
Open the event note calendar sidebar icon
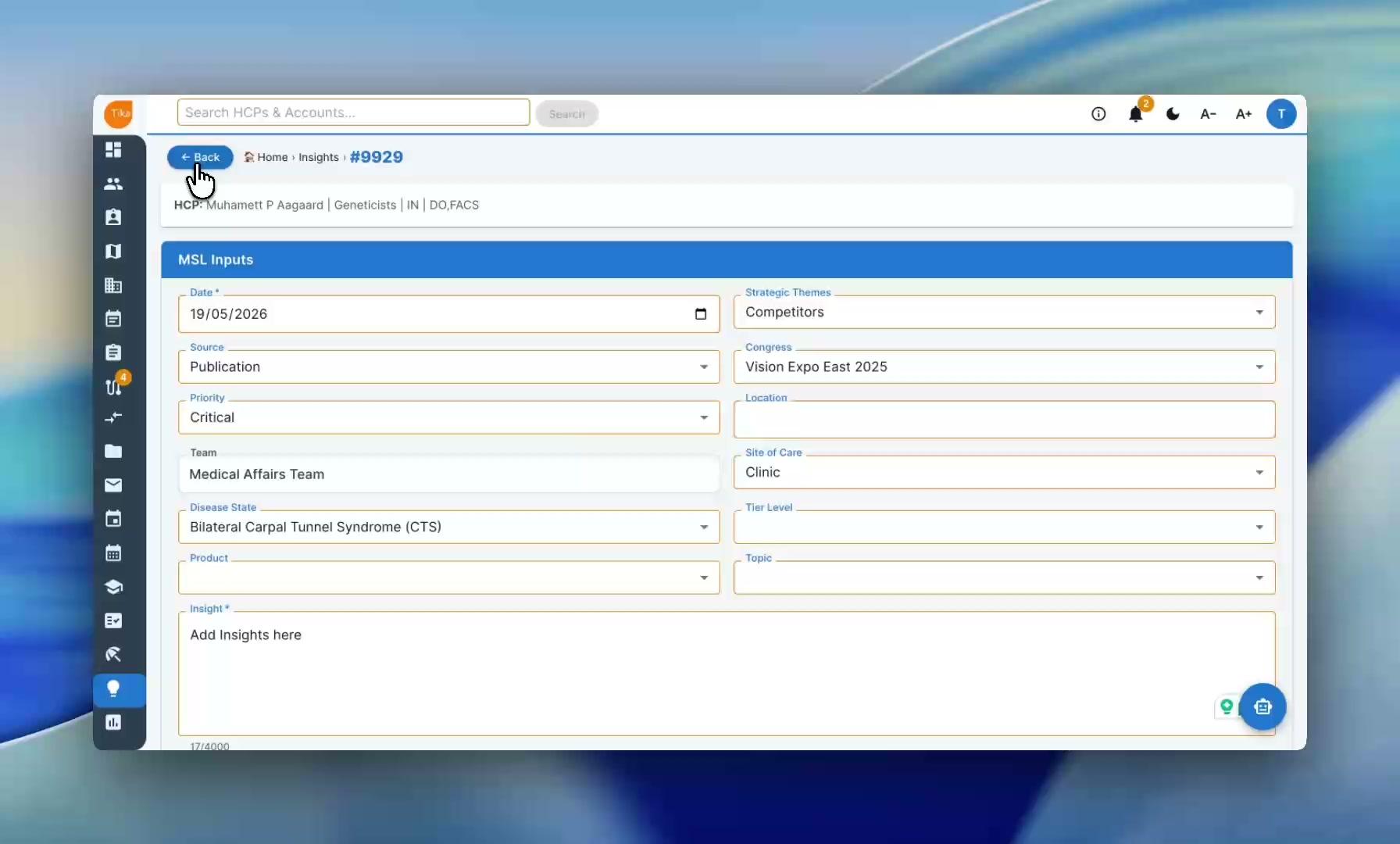click(113, 319)
